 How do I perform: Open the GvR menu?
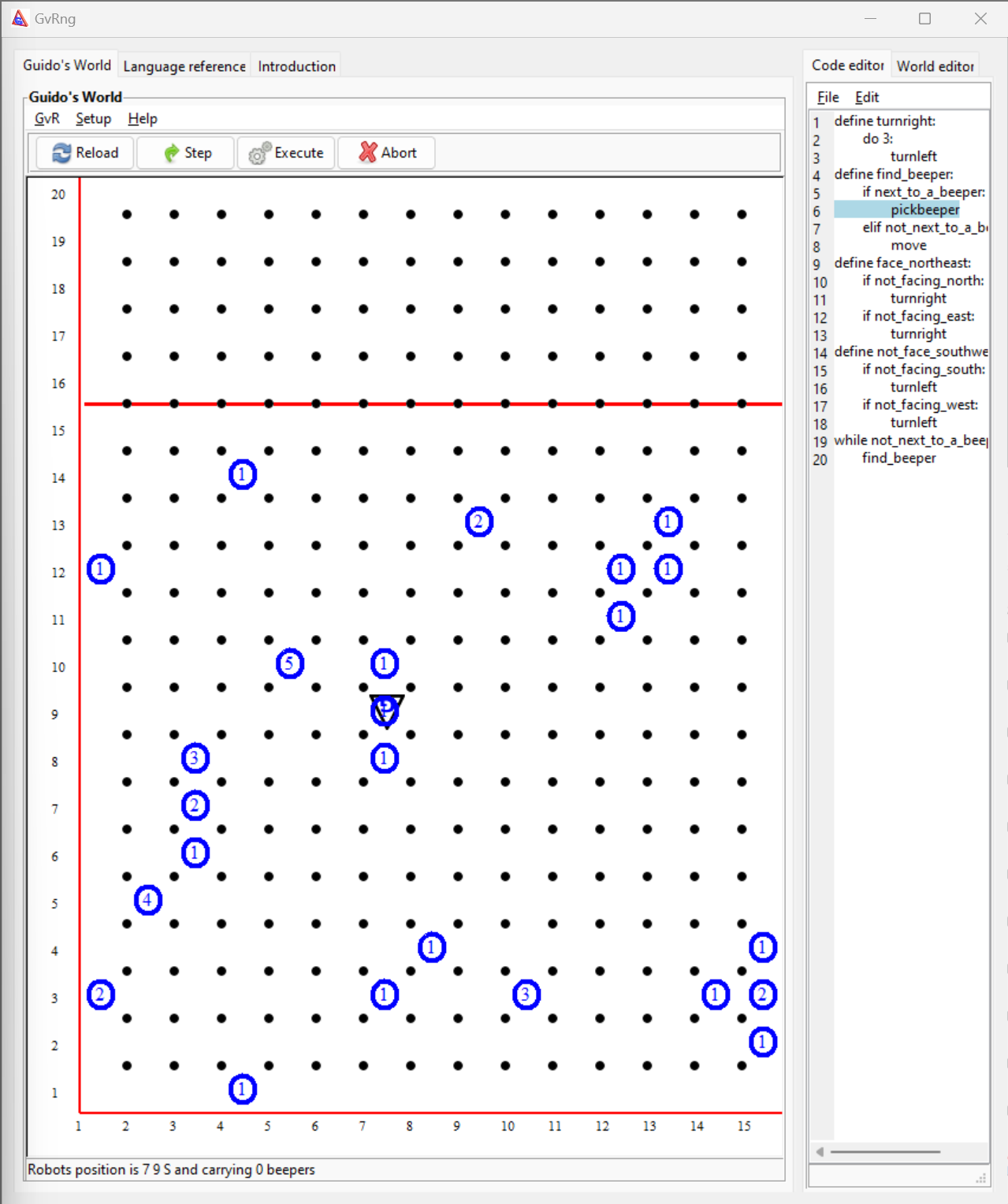46,118
